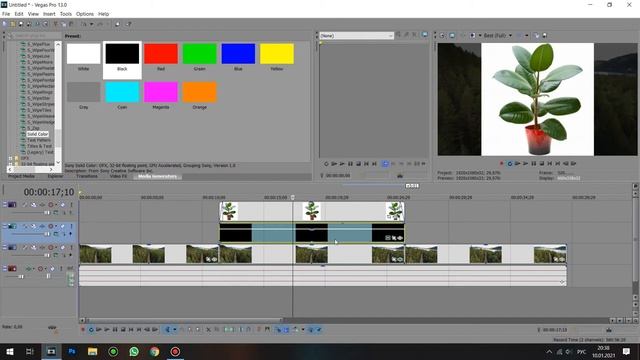Save preview snapshot to file
Image resolution: width=640 pixels, height=360 pixels.
544,36
